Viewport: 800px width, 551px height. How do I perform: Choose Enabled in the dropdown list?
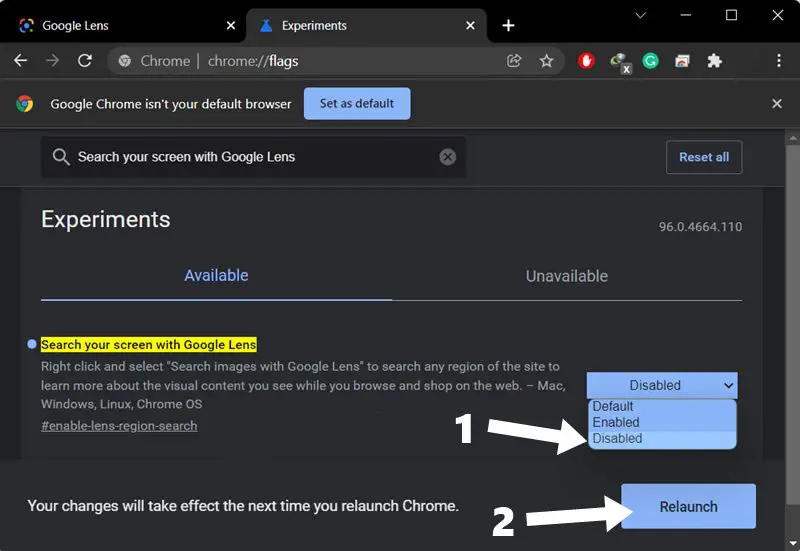coord(662,422)
